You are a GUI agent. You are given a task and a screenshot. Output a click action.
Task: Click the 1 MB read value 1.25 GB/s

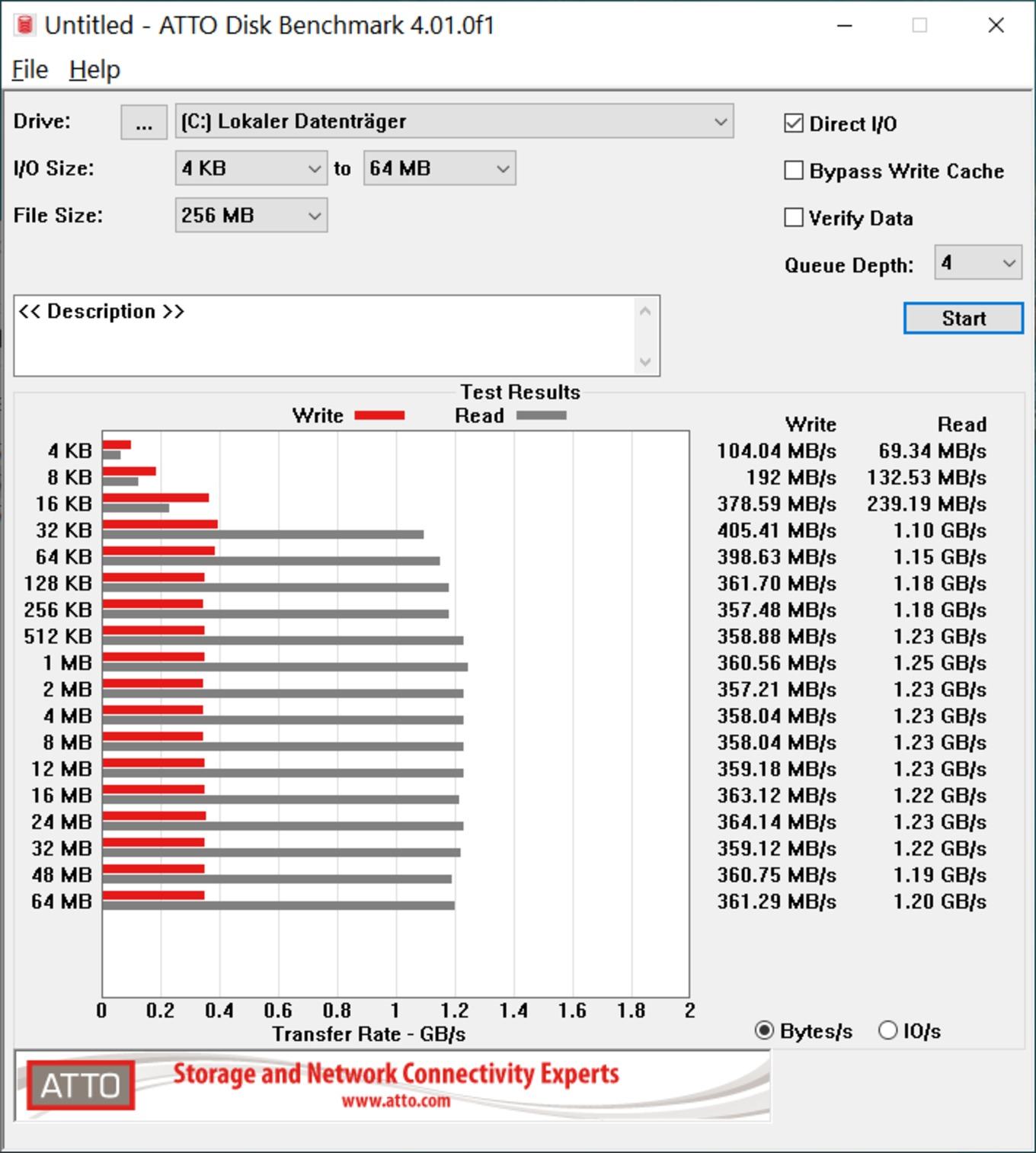[x=940, y=663]
